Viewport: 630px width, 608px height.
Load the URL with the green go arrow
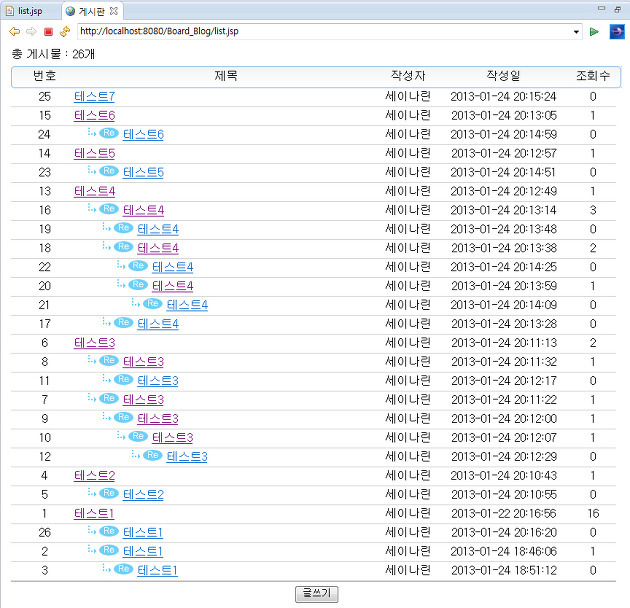pos(594,32)
